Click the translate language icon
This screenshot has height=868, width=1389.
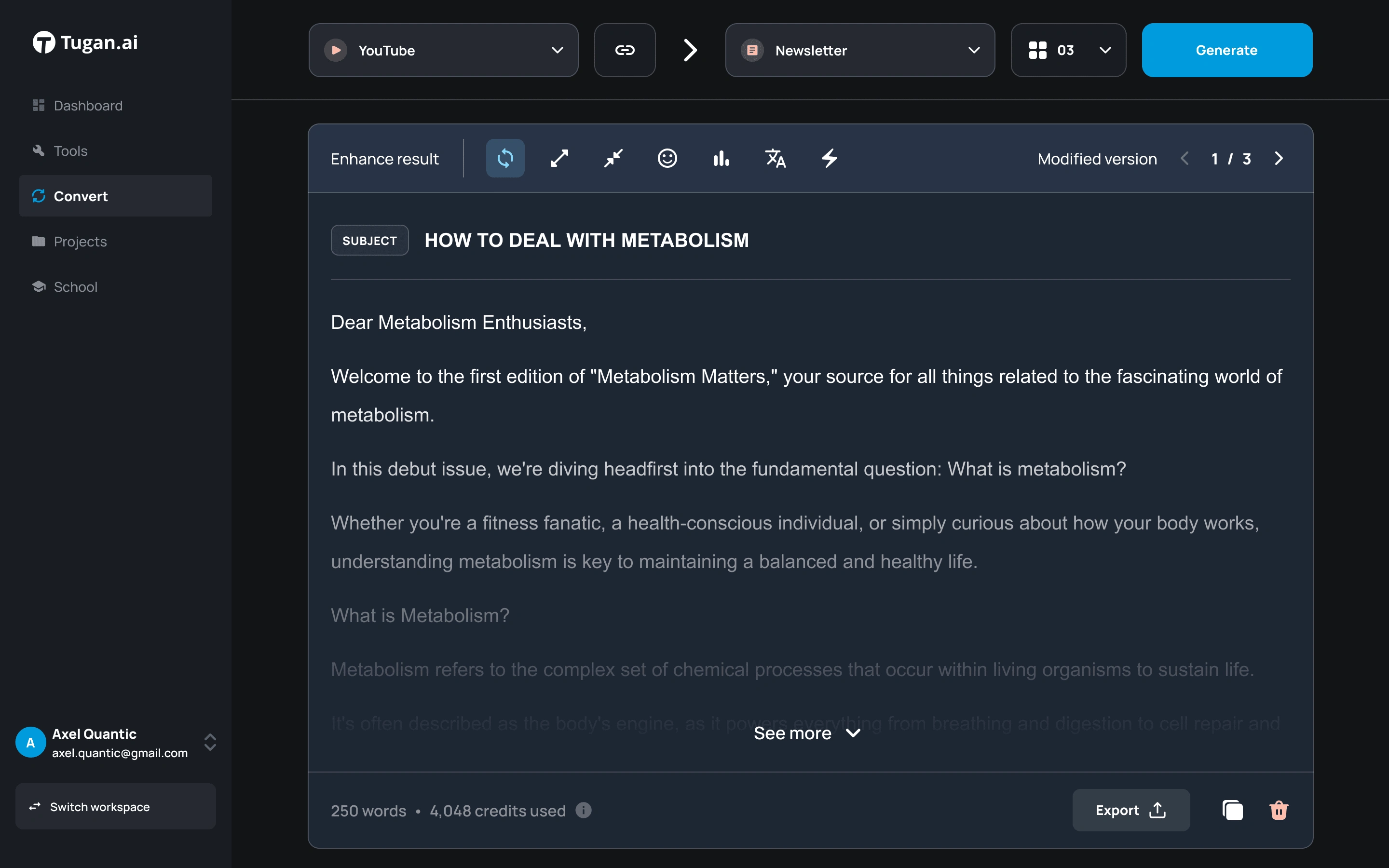[776, 159]
